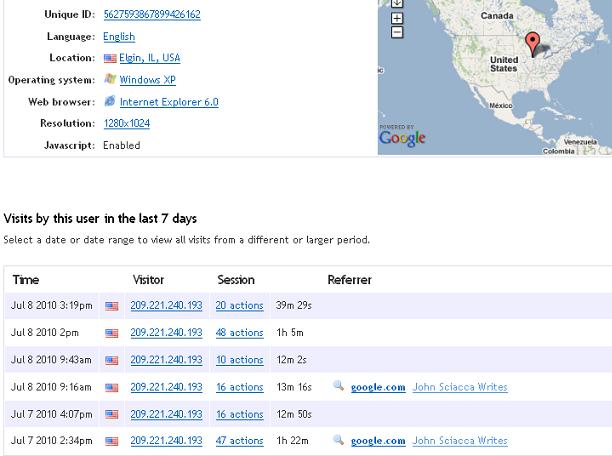Click the Canada label on the map

click(x=497, y=16)
